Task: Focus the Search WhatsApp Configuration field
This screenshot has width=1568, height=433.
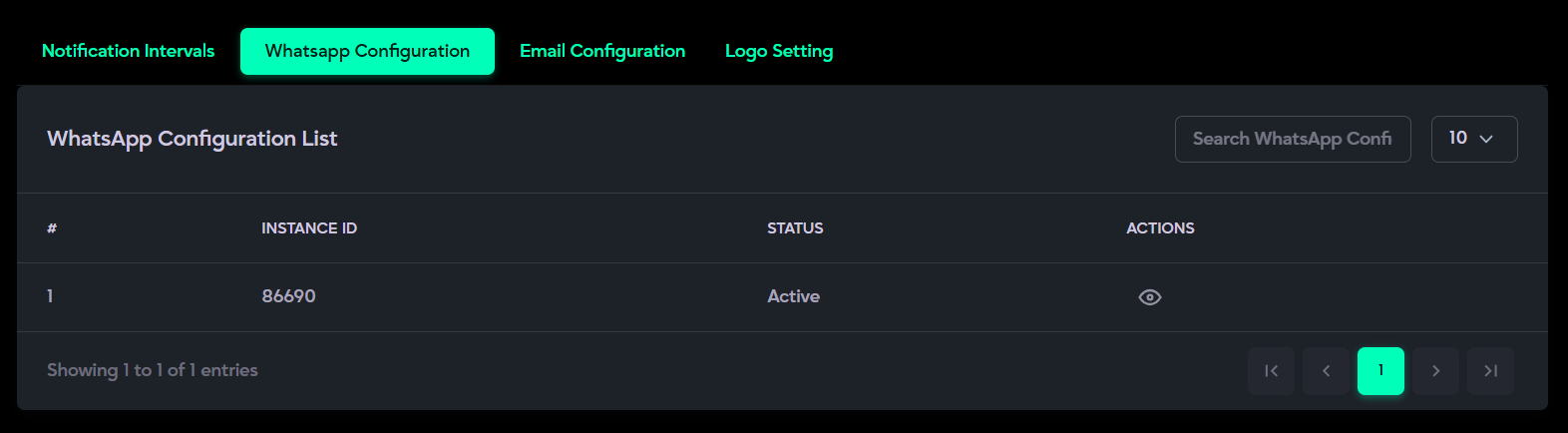Action: tap(1292, 139)
